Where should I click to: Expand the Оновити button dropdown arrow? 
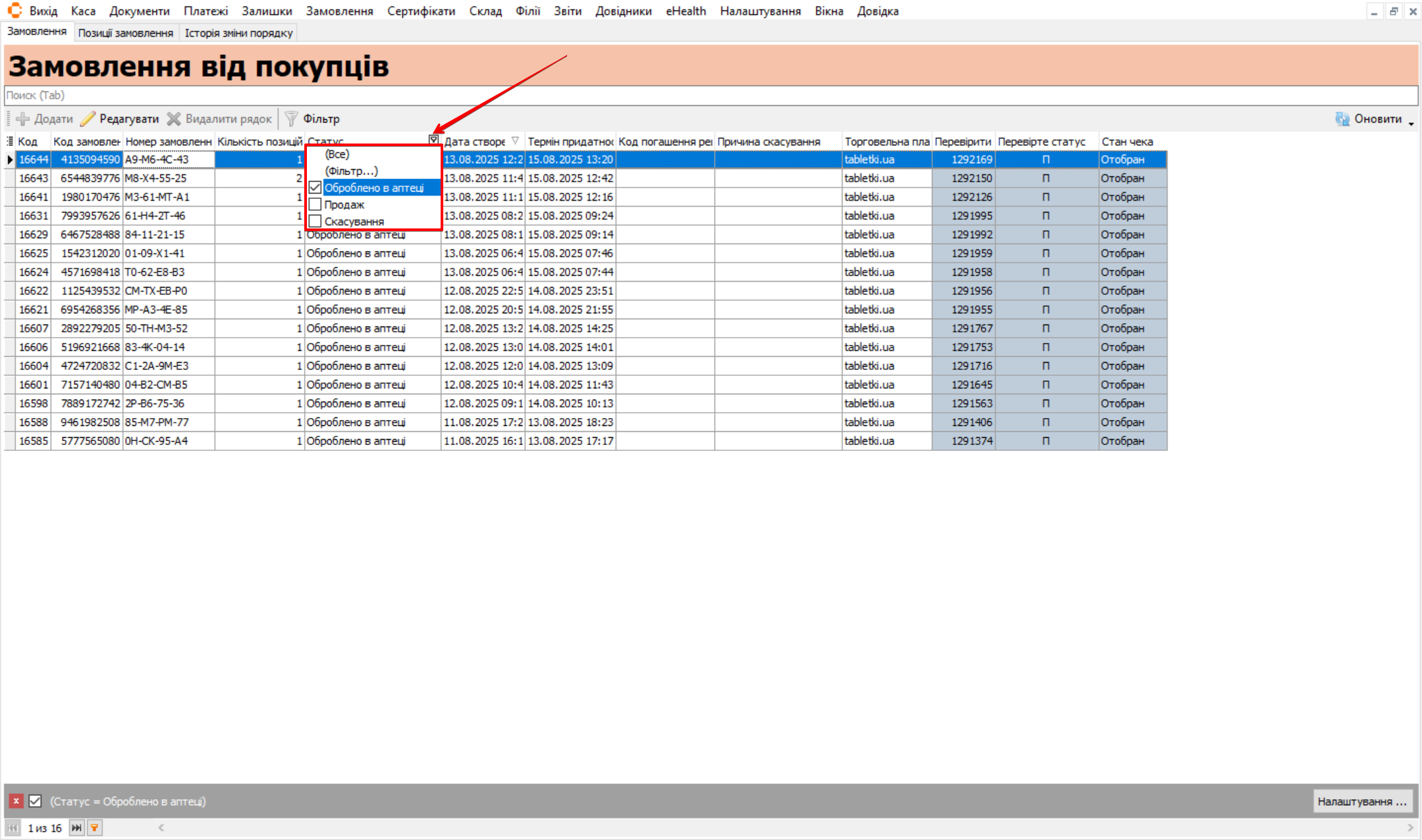tap(1411, 123)
